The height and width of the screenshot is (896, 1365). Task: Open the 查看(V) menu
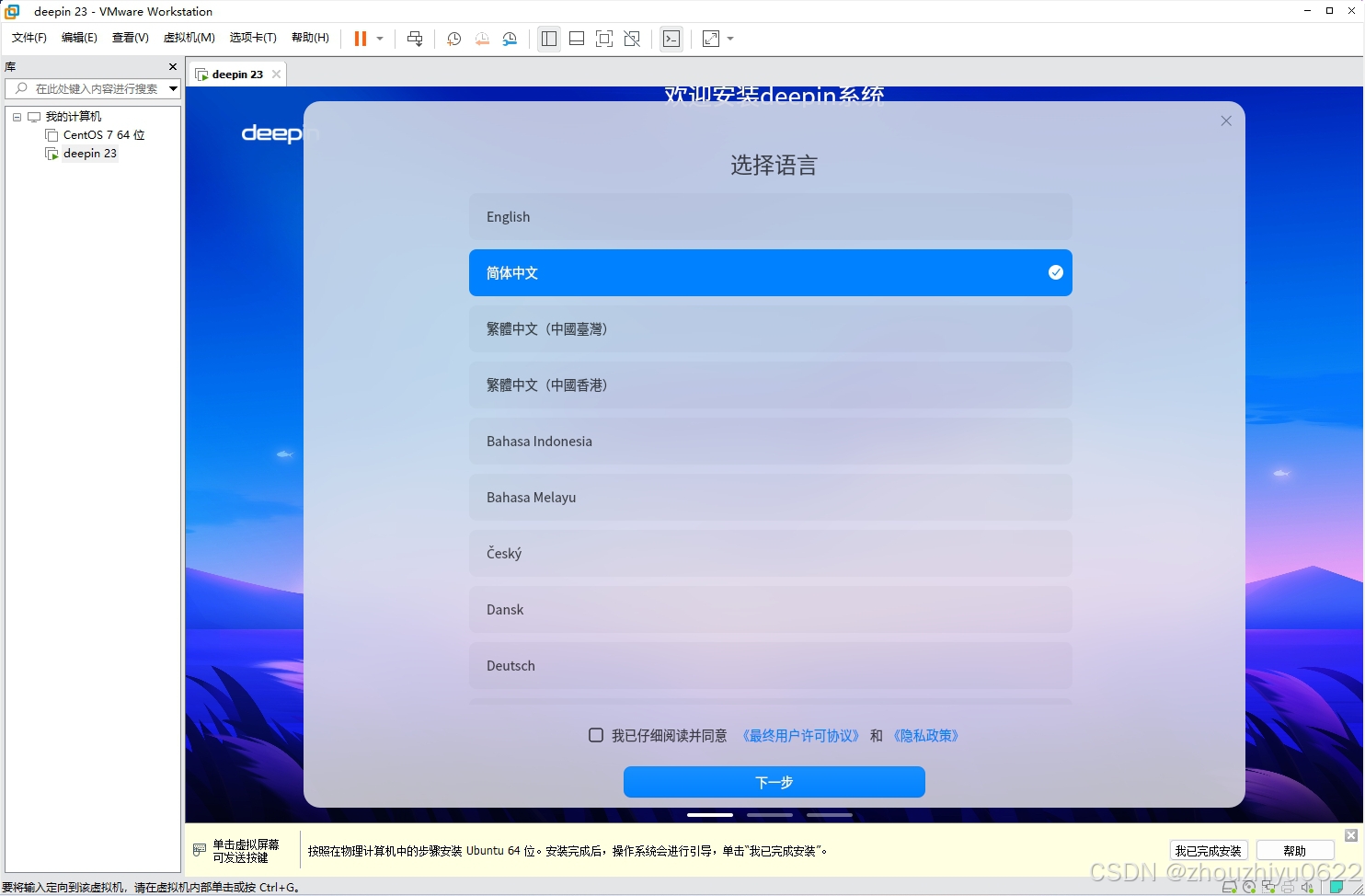pos(130,38)
